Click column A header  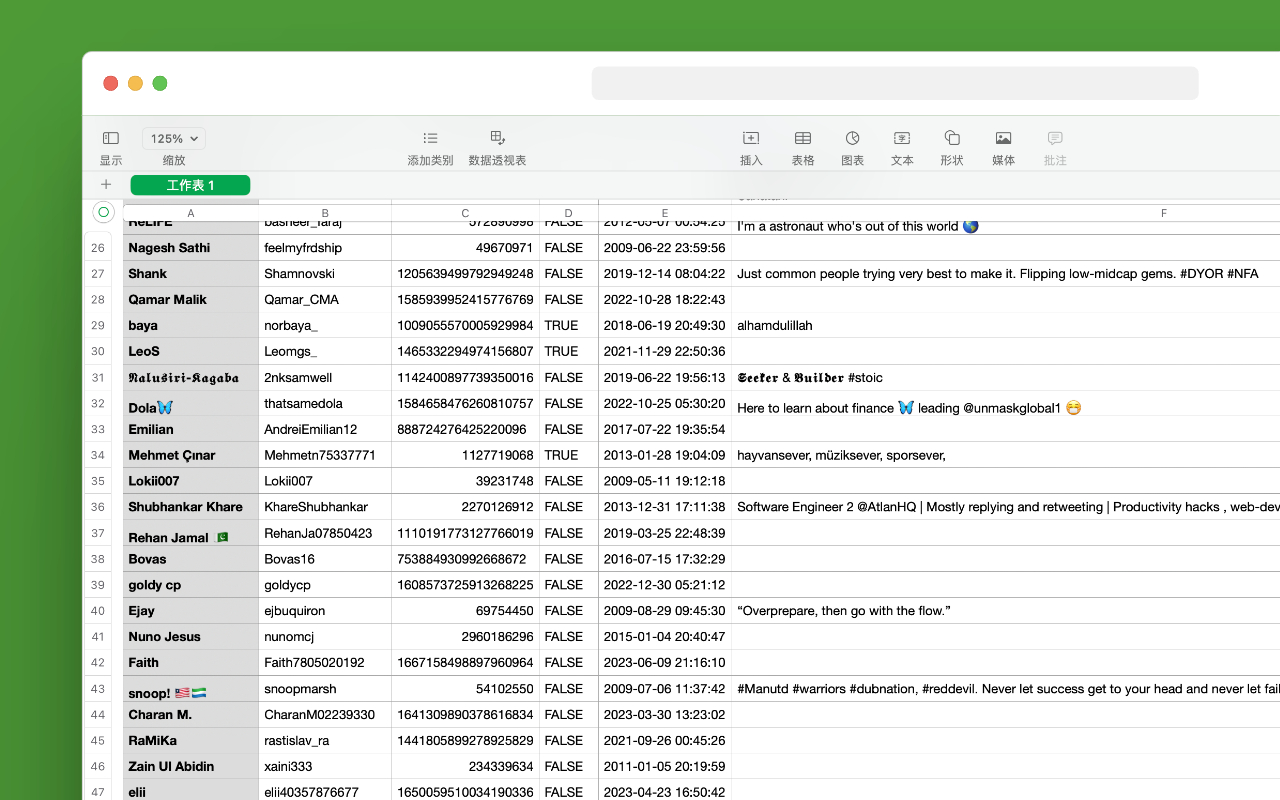tap(191, 212)
